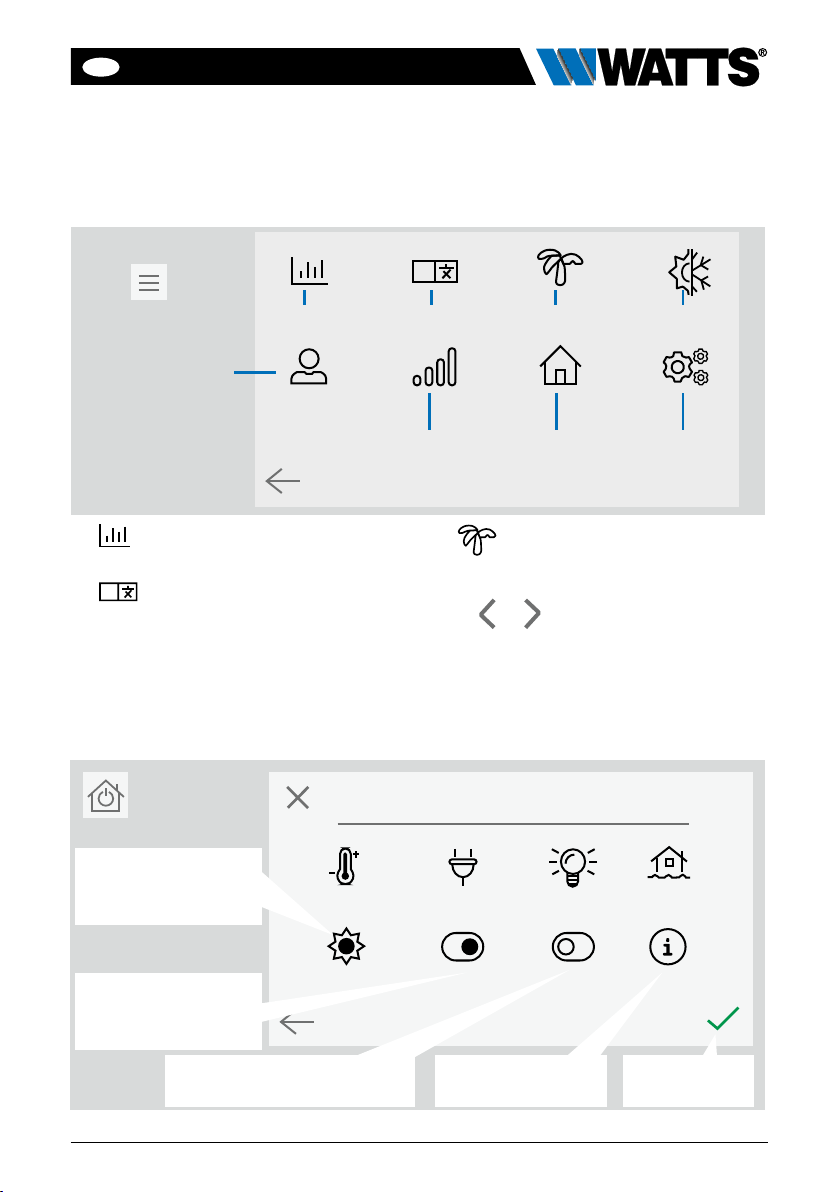Image resolution: width=840 pixels, height=1192 pixels.
Task: Open holiday mode palm tree icon
Action: coord(560,267)
